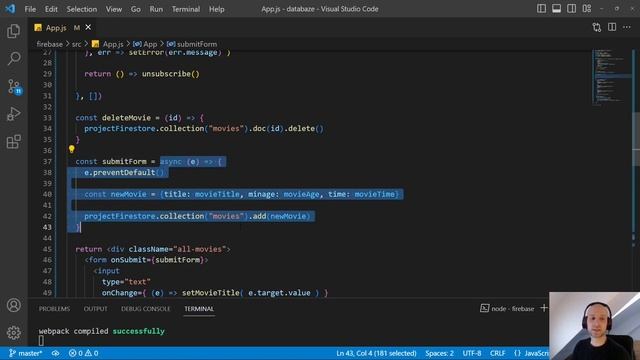The height and width of the screenshot is (360, 640).
Task: Open the editor More Actions ellipsis
Action: pos(627,27)
